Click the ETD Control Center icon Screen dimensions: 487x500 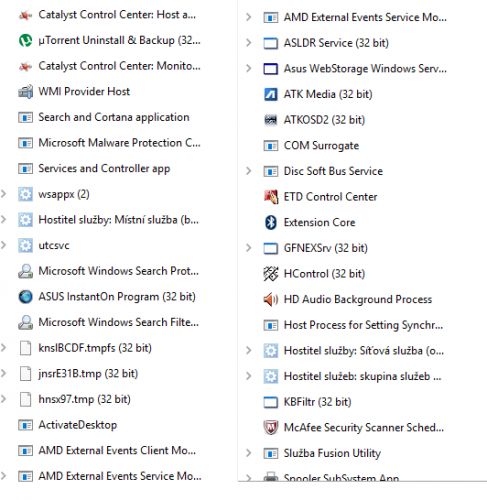coord(271,197)
